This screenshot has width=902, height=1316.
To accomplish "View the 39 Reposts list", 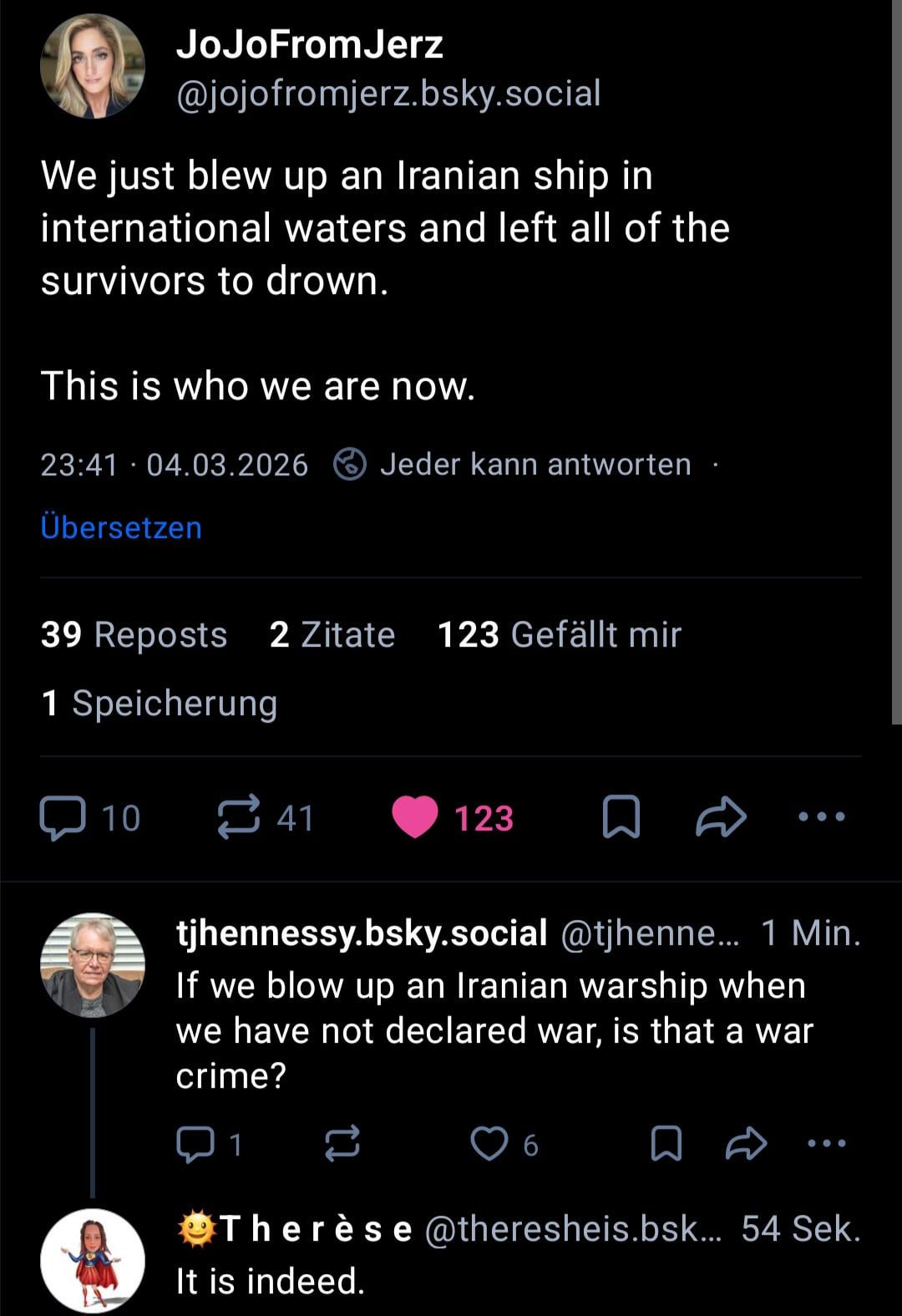I will (x=134, y=635).
